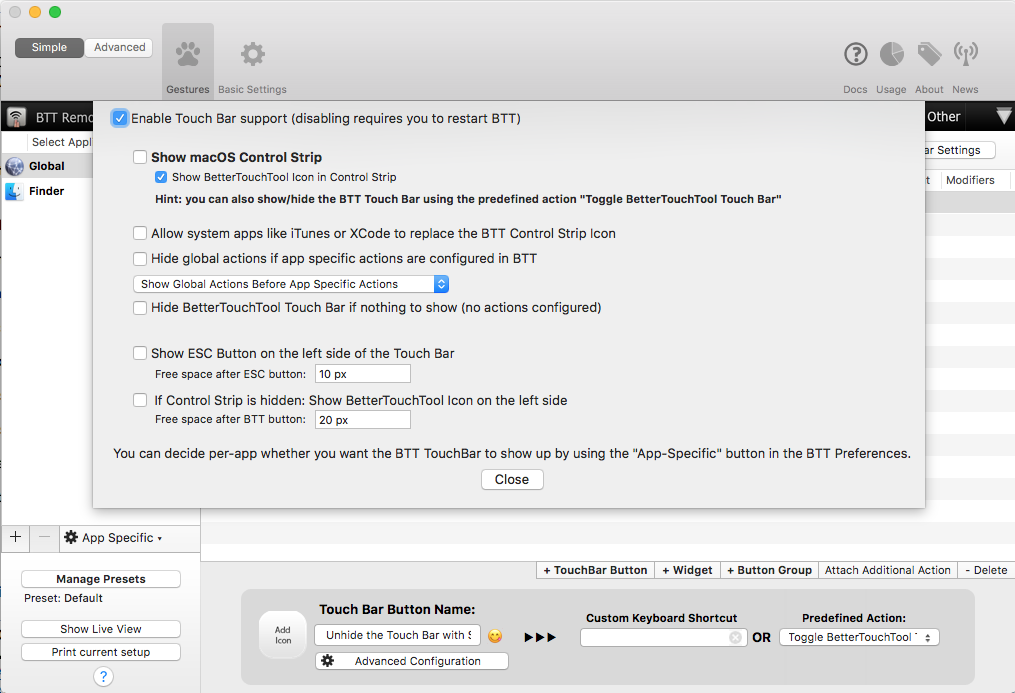
Task: Open the News antenna icon
Action: point(965,54)
